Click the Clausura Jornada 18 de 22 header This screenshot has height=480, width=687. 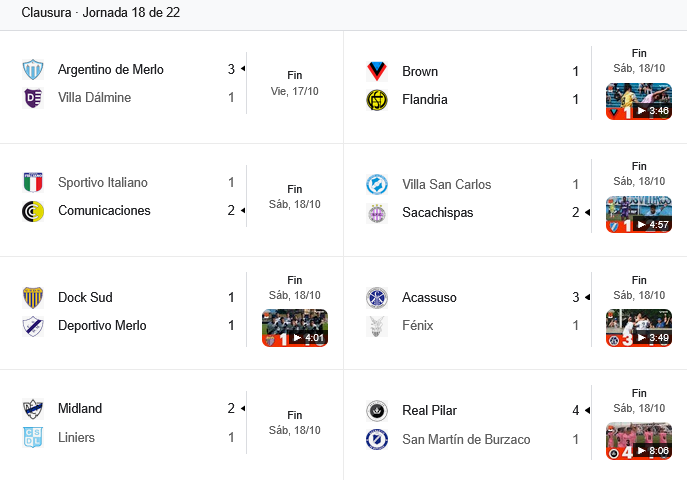click(x=101, y=13)
